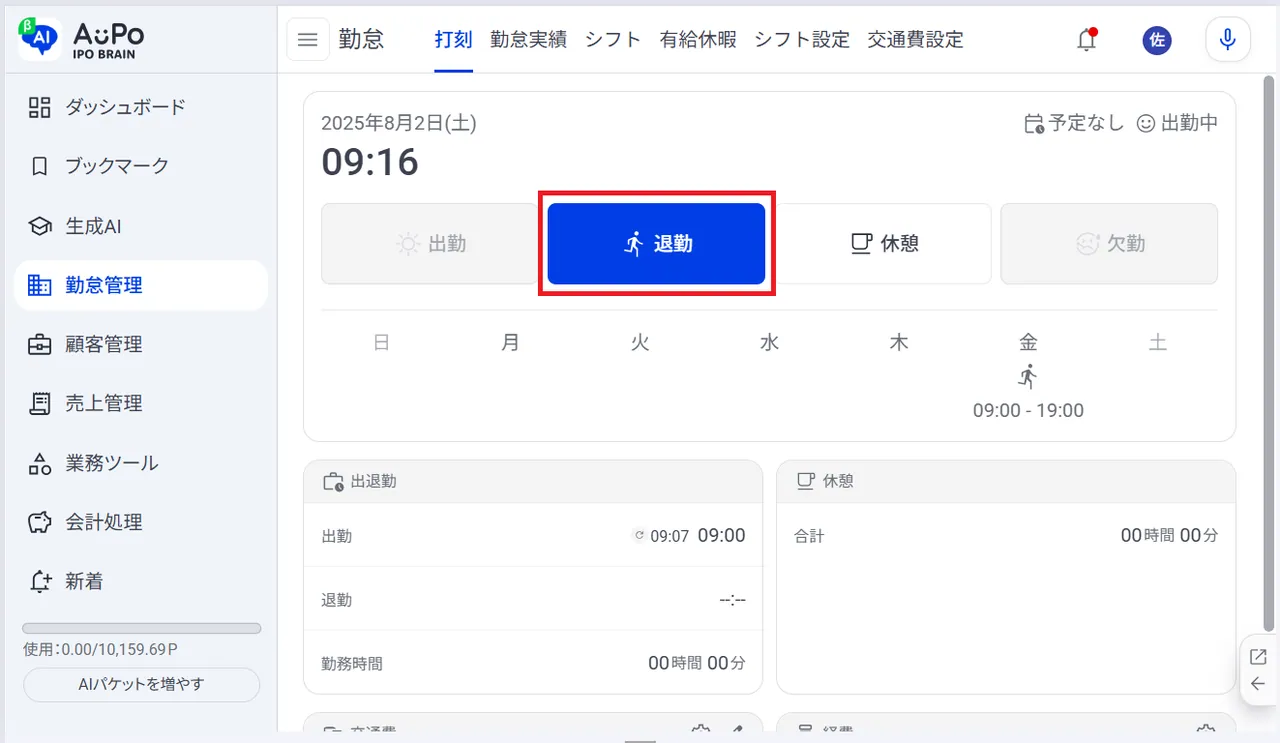Open 会計処理 in the sidebar
Image resolution: width=1280 pixels, height=743 pixels.
tap(141, 522)
